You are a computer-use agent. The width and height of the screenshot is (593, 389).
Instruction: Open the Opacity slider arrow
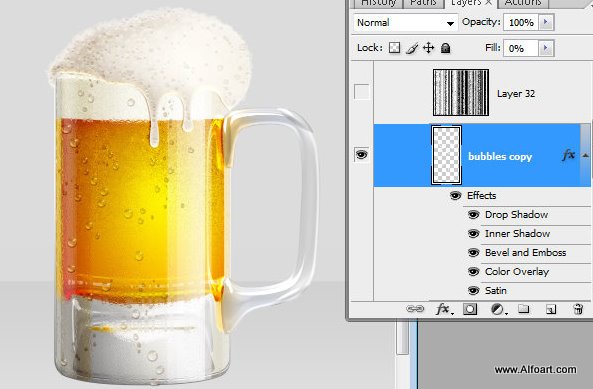coord(546,22)
